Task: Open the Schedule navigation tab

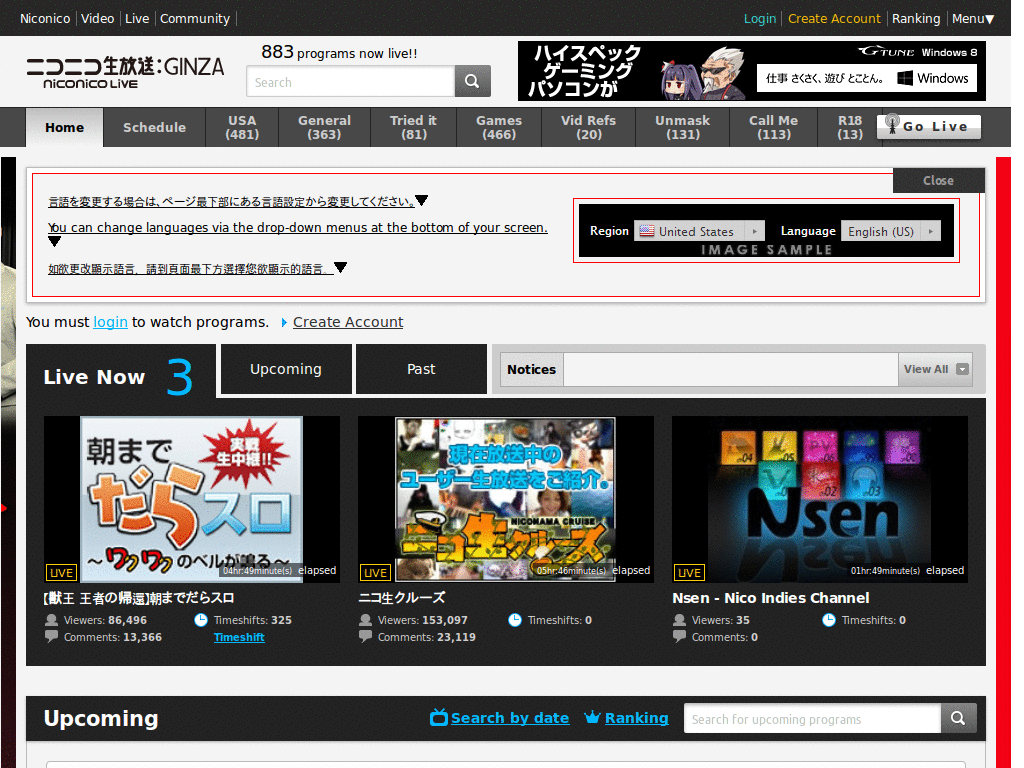Action: pyautogui.click(x=155, y=127)
